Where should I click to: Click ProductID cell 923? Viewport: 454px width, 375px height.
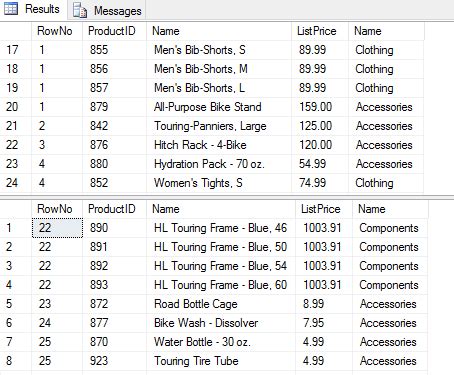coord(114,361)
